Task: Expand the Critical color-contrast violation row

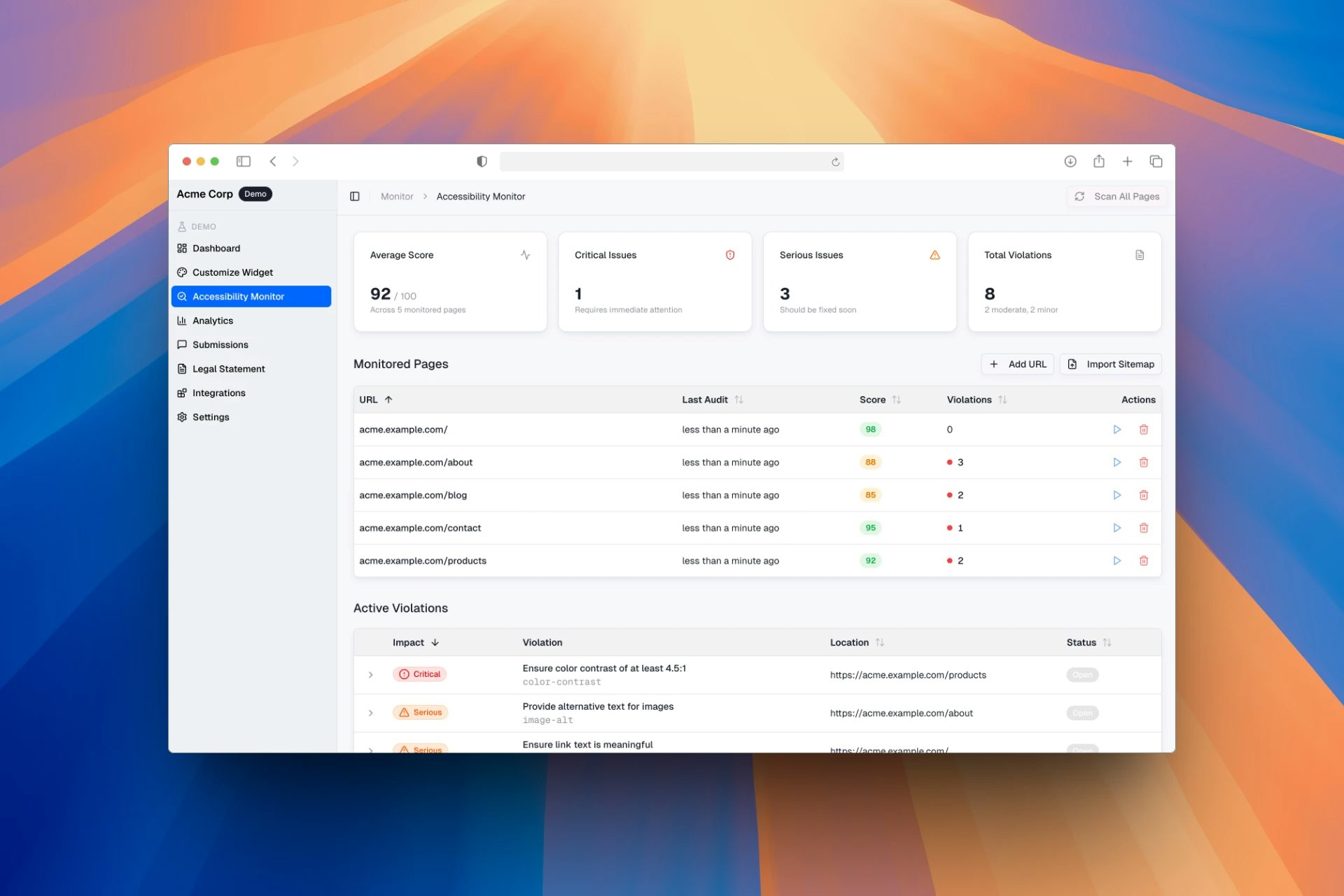Action: pos(370,675)
